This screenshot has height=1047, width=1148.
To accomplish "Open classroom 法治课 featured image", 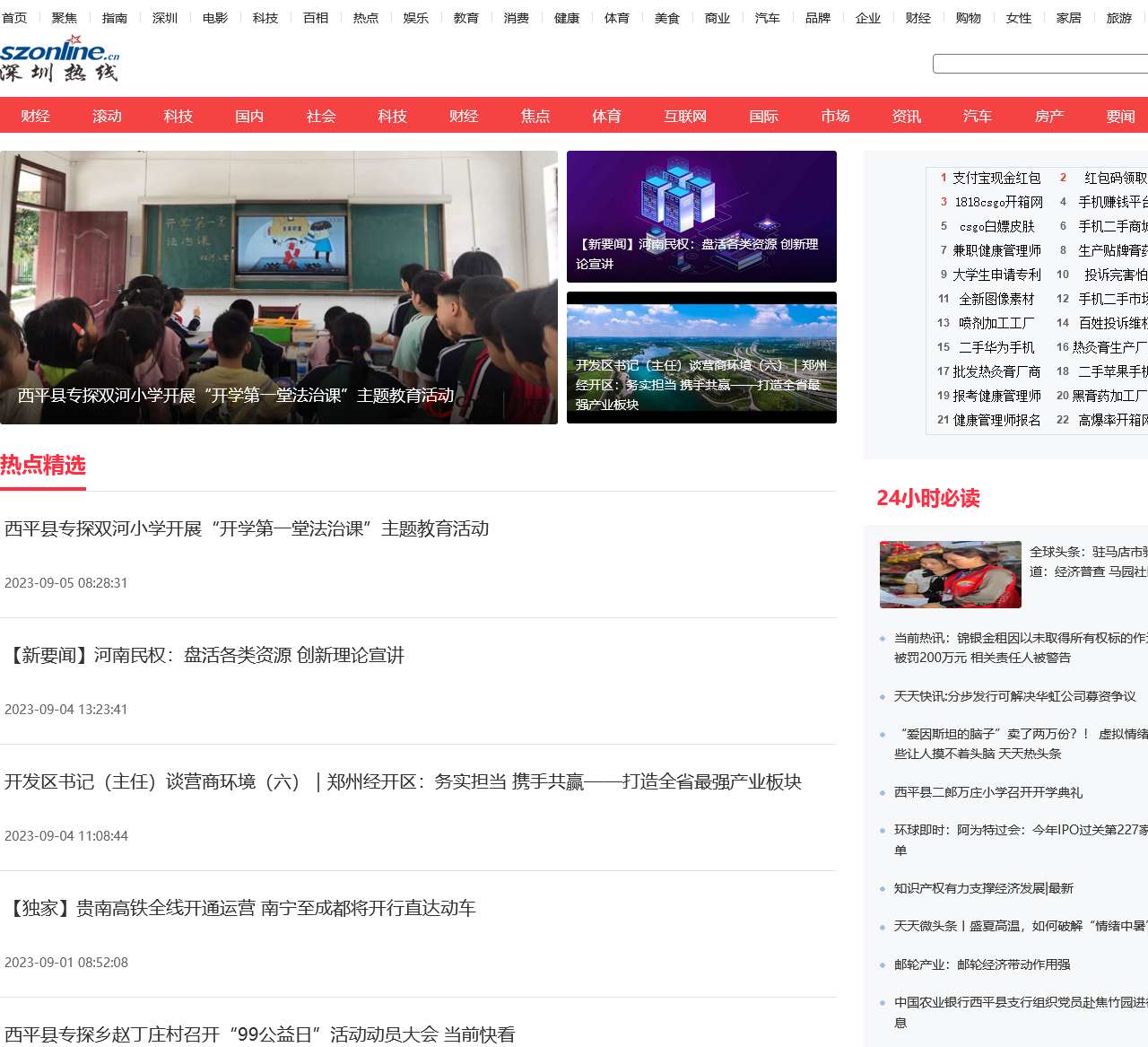I will coord(279,287).
